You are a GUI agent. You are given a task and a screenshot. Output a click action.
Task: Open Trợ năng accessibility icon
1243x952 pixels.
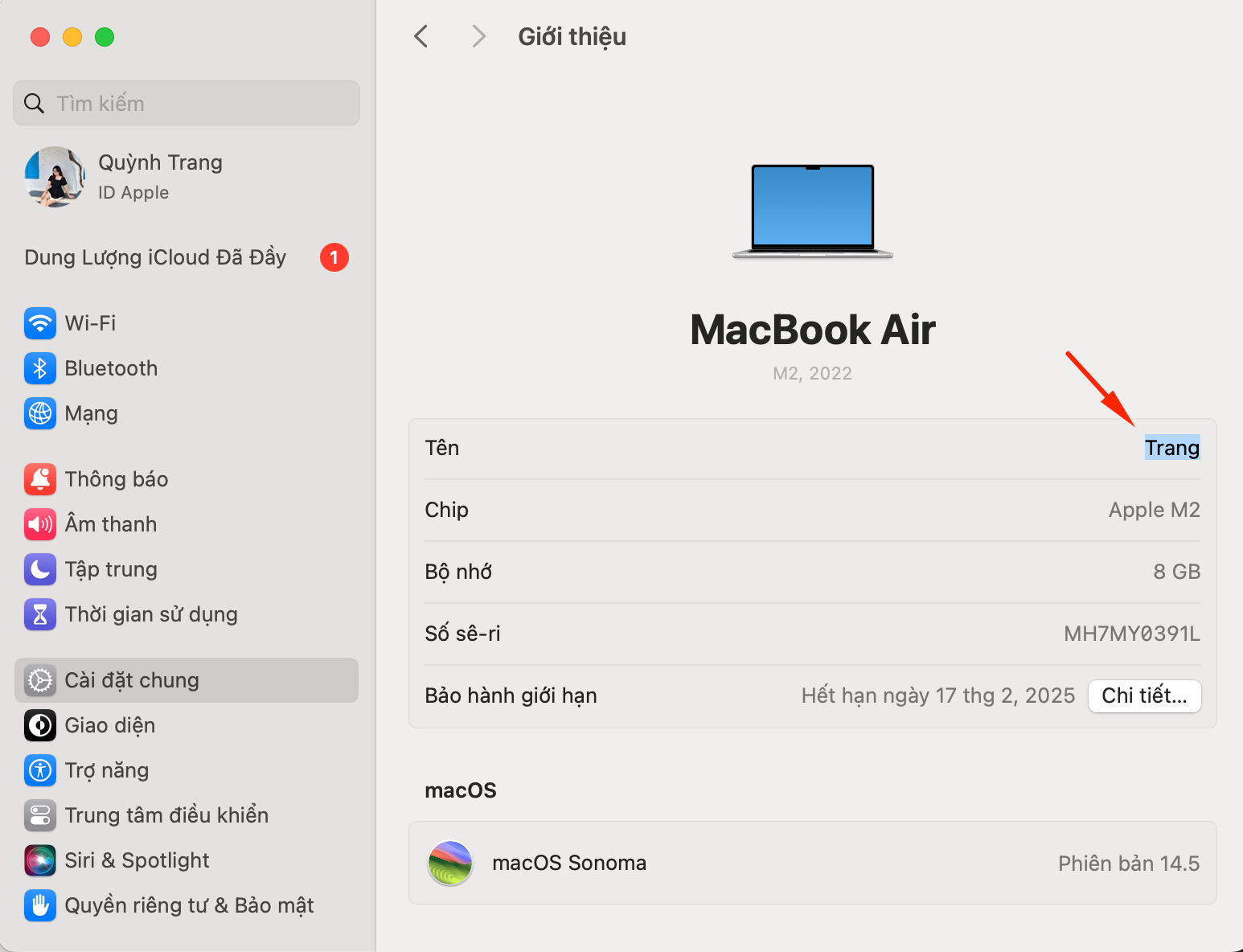[x=40, y=770]
